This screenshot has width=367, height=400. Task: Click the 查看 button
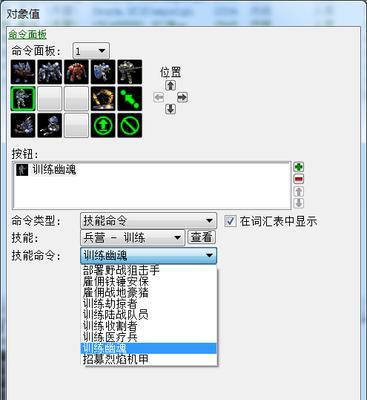coord(202,237)
